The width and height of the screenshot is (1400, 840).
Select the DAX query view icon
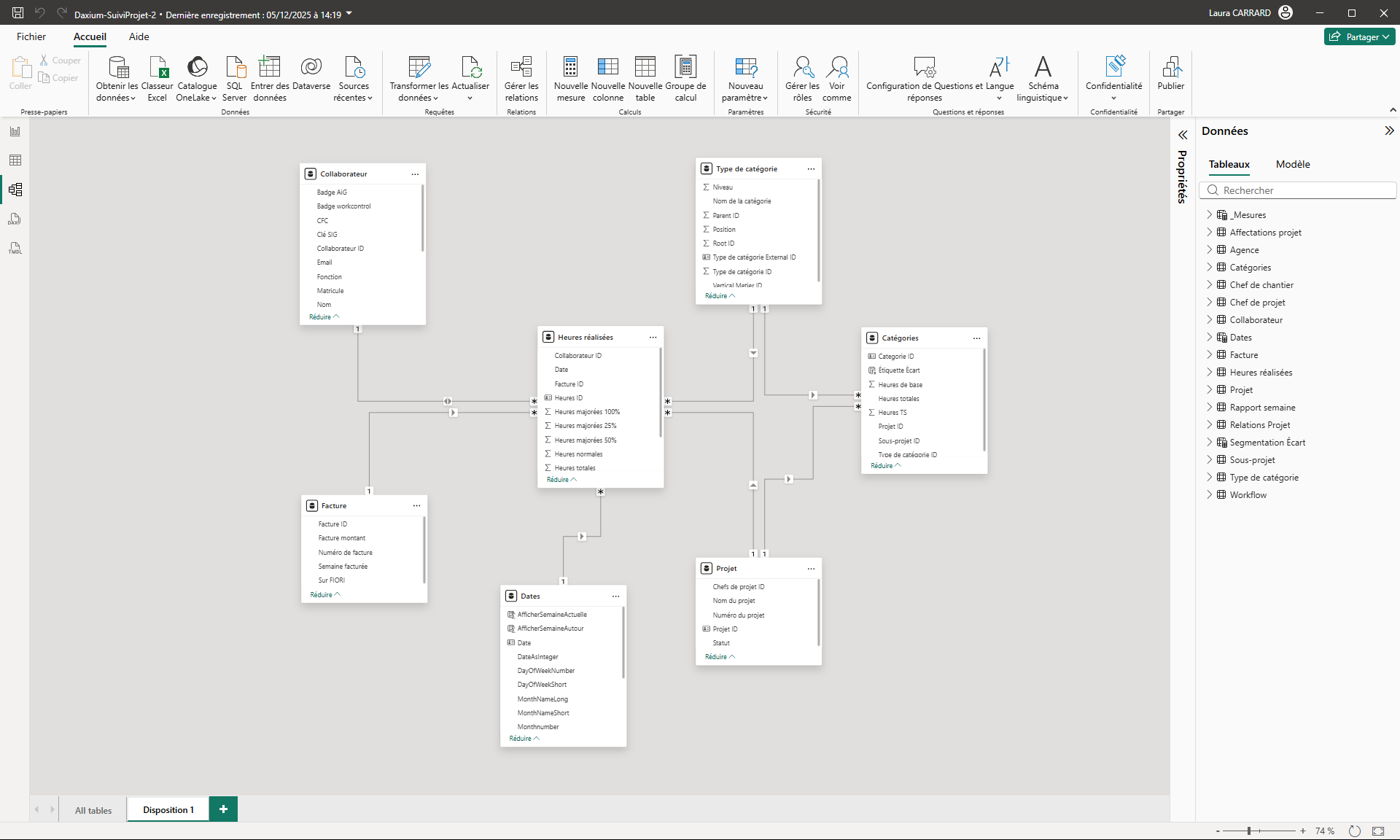(15, 219)
